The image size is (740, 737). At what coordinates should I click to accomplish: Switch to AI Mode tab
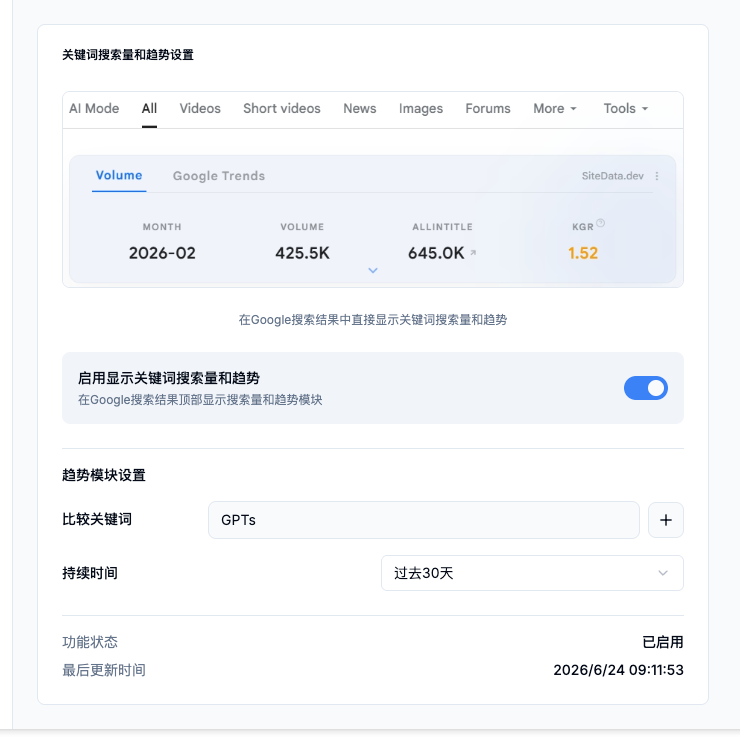94,109
